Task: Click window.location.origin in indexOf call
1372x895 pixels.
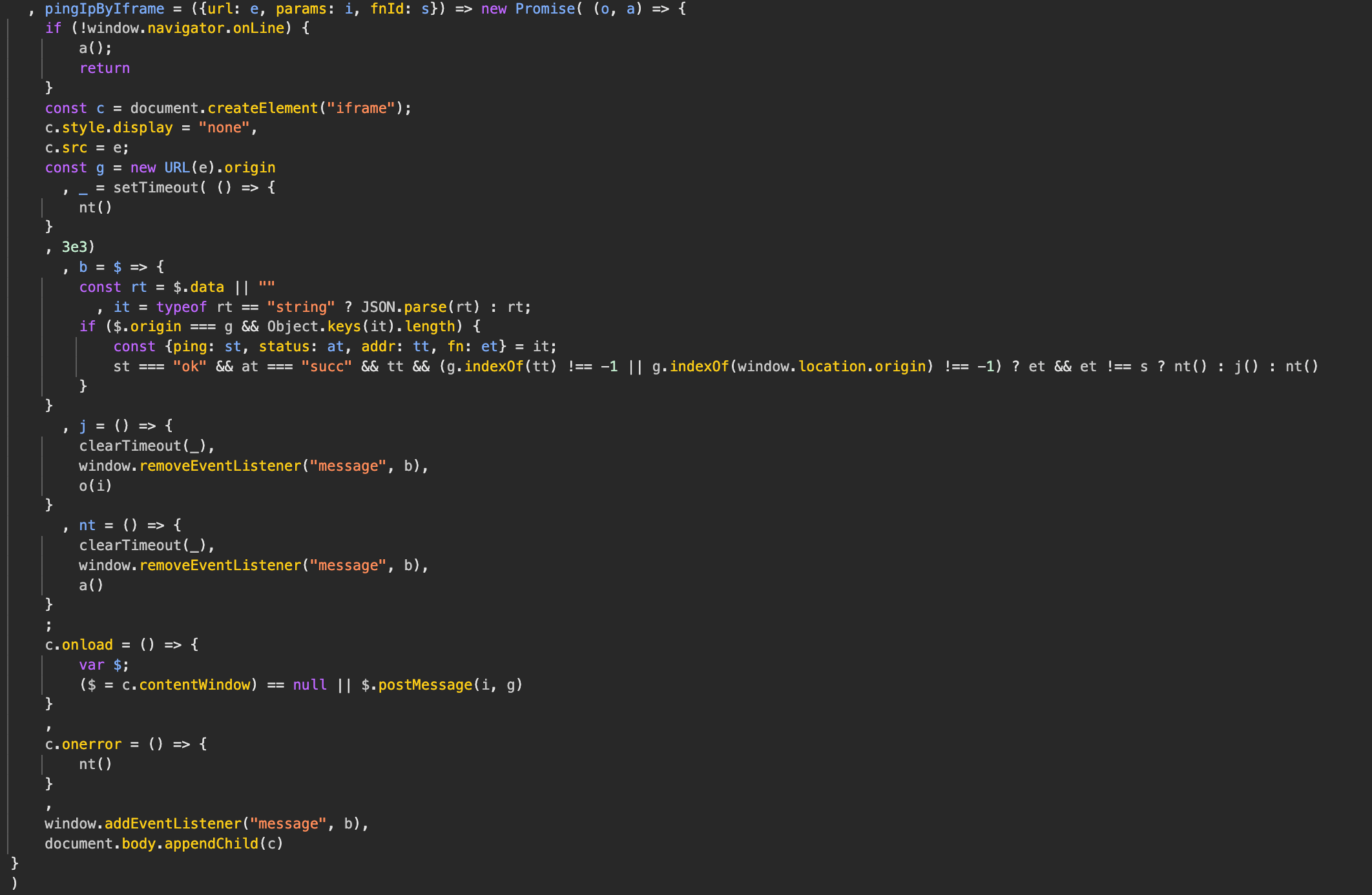Action: (x=831, y=367)
